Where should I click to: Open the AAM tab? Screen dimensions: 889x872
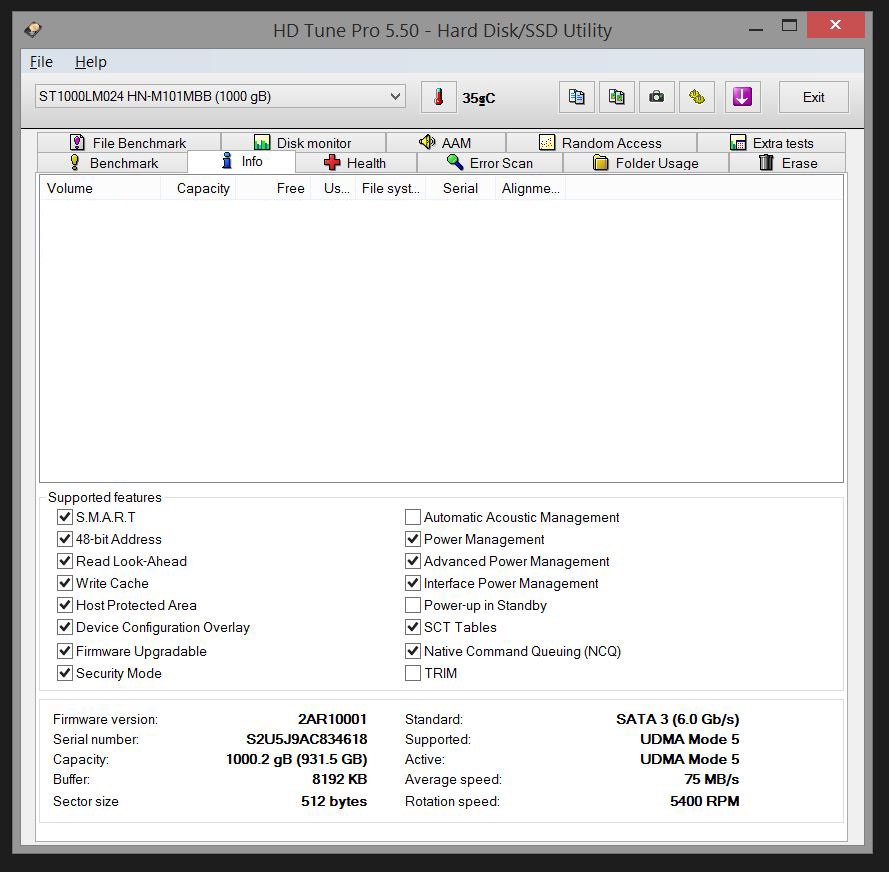click(x=446, y=142)
